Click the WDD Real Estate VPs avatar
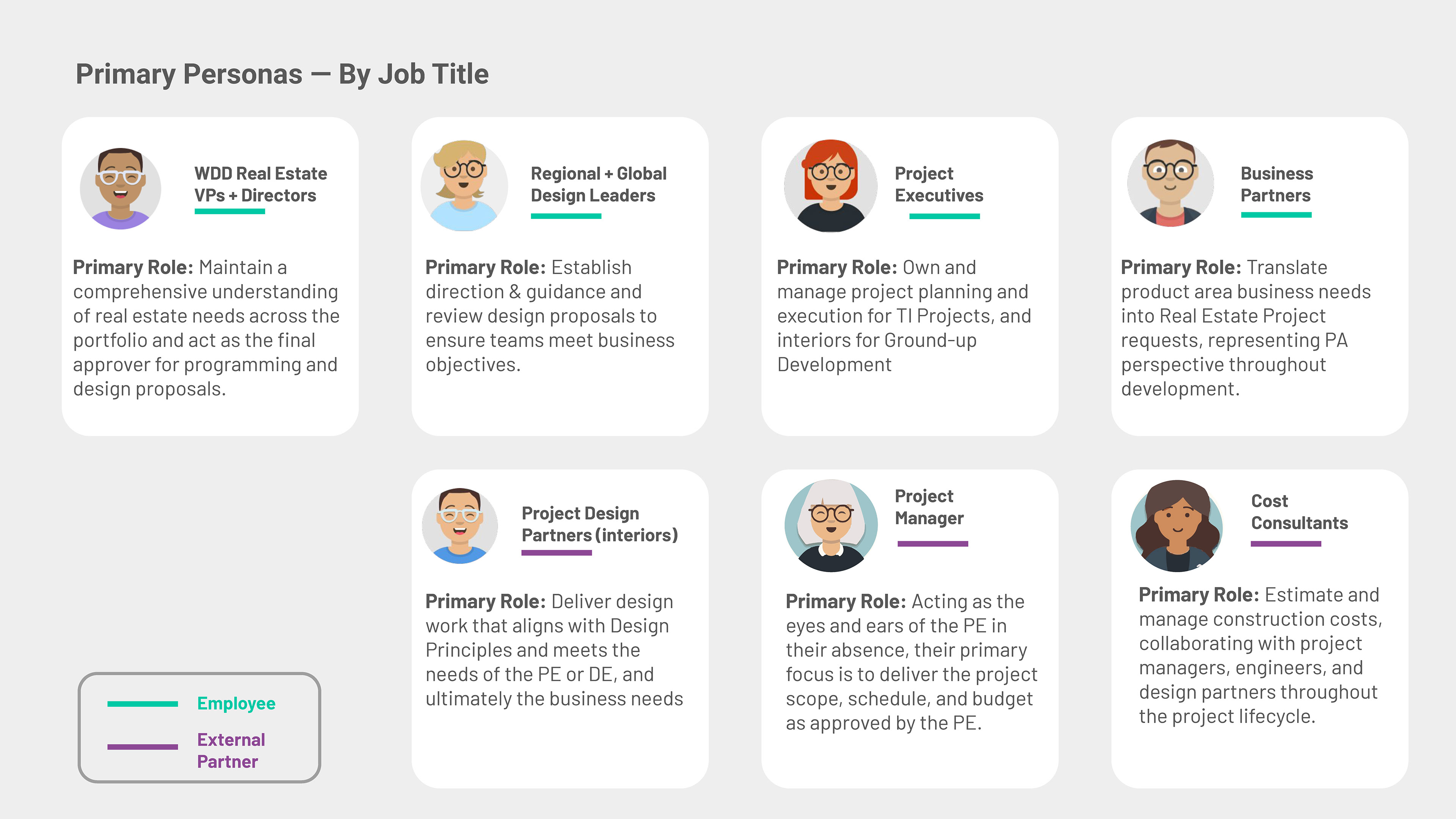1456x819 pixels. (121, 188)
